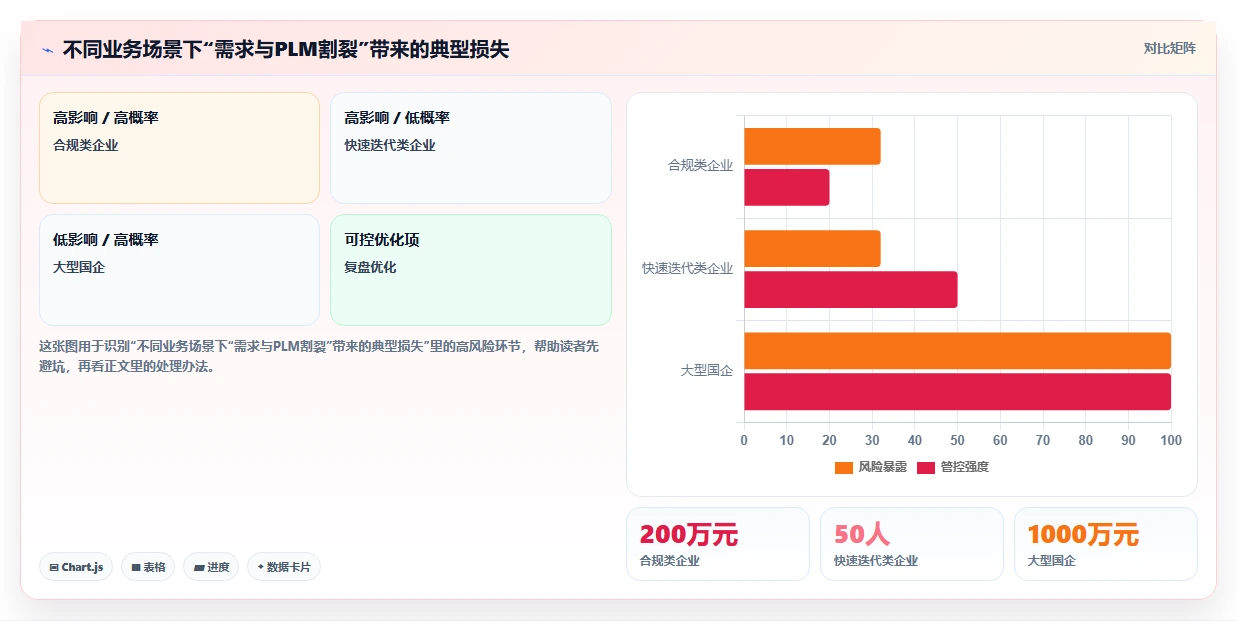Click the orange 风险暴露 bar for 大型国企
1237x621 pixels.
(x=957, y=351)
